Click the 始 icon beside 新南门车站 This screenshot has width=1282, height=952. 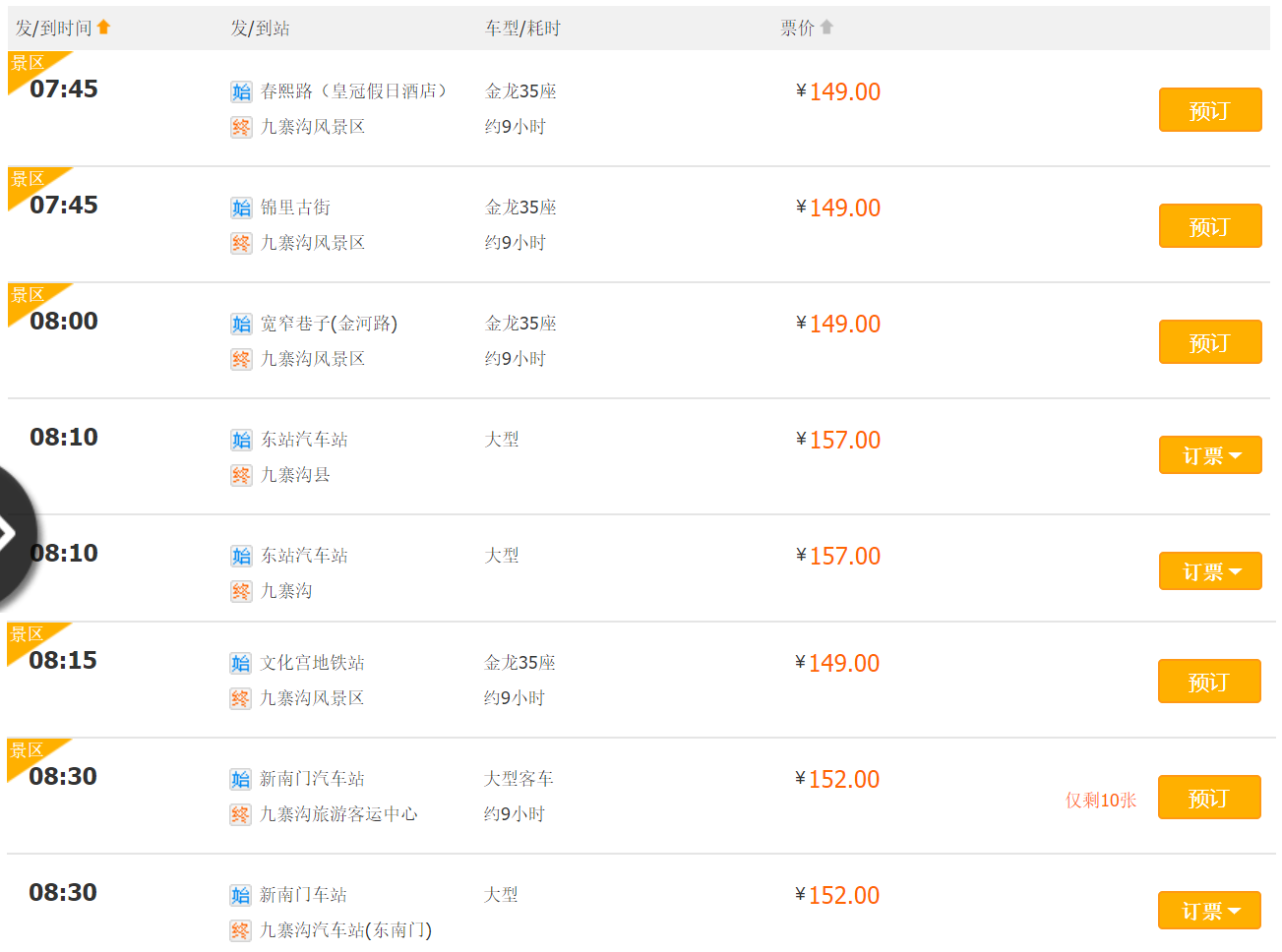pos(241,895)
